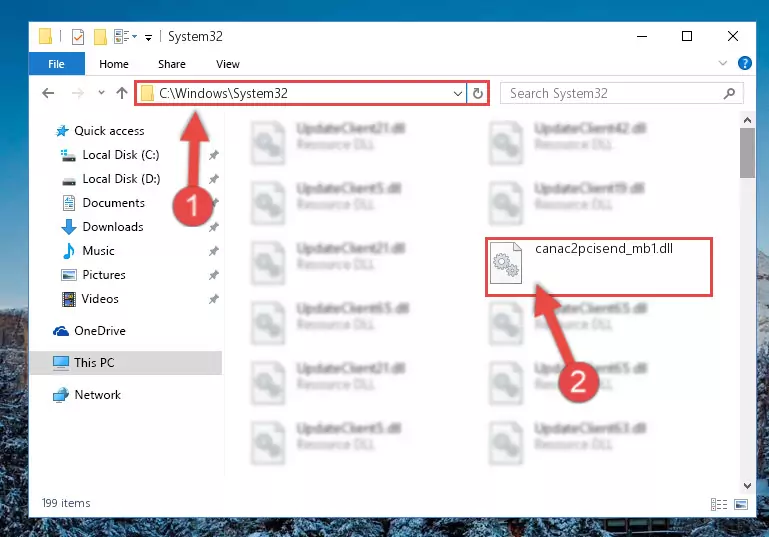The image size is (769, 537).
Task: Open Documents in the sidebar
Action: pos(113,203)
